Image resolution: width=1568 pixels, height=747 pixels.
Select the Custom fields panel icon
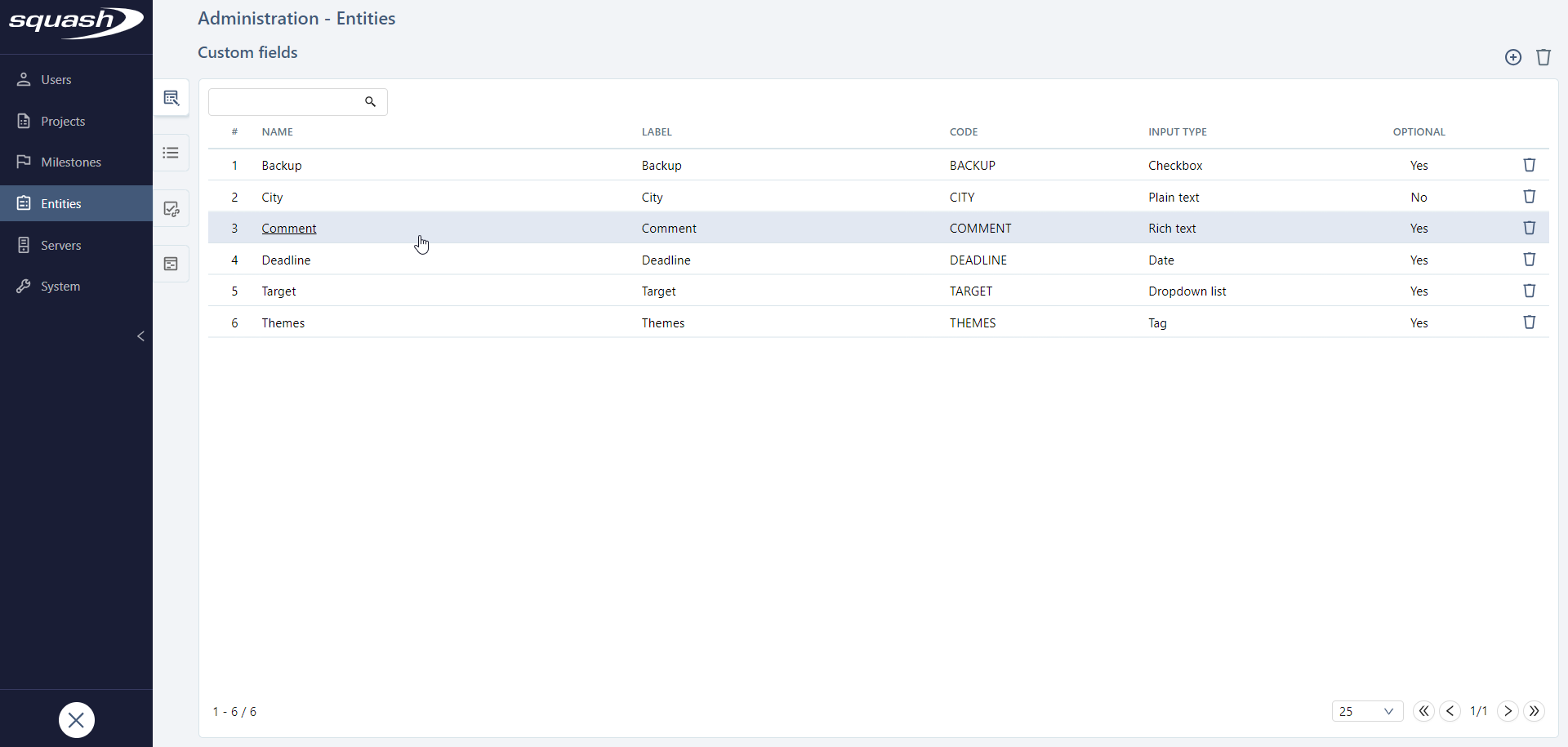click(171, 98)
